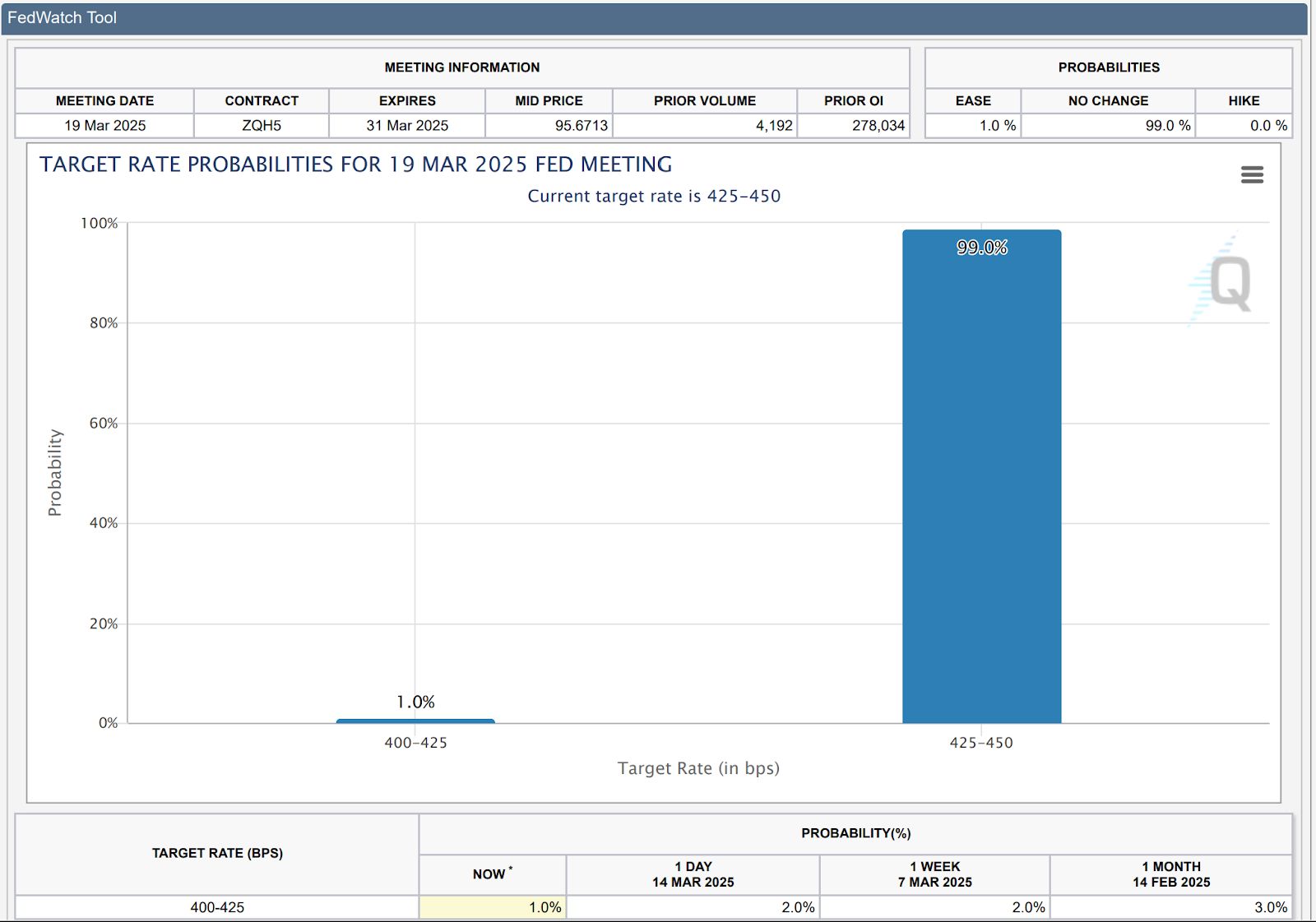Click the HIKE 0.0 % cell
1316x922 pixels.
pyautogui.click(x=1267, y=125)
